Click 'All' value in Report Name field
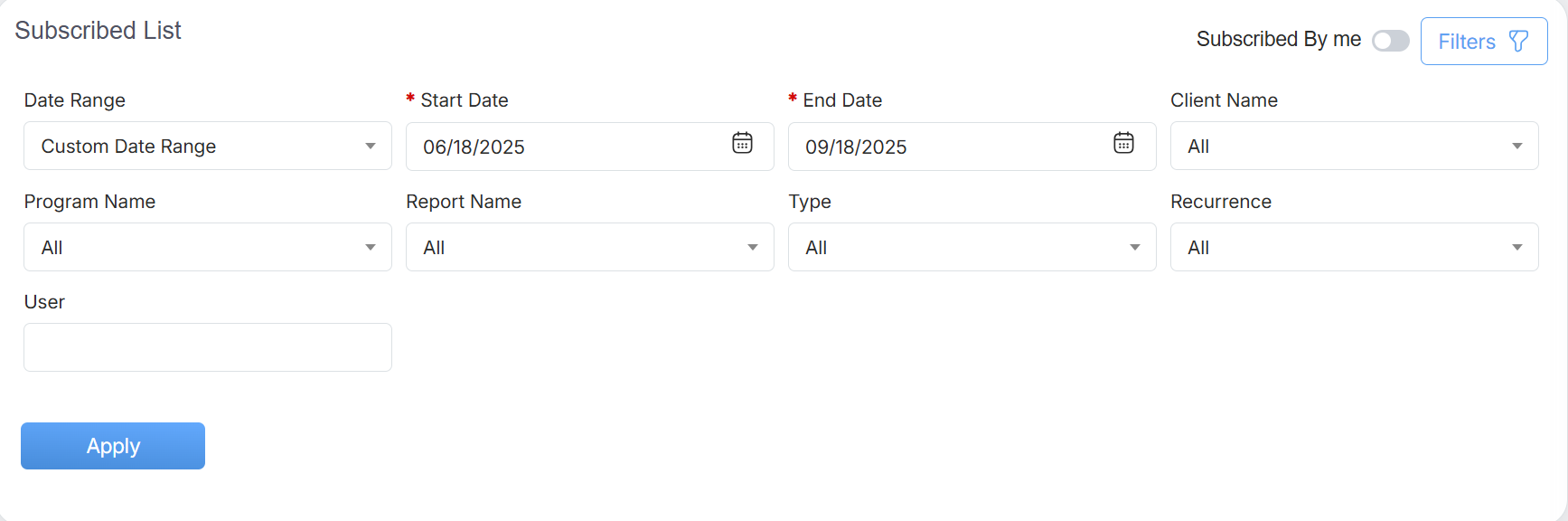Image resolution: width=1568 pixels, height=521 pixels. (434, 248)
